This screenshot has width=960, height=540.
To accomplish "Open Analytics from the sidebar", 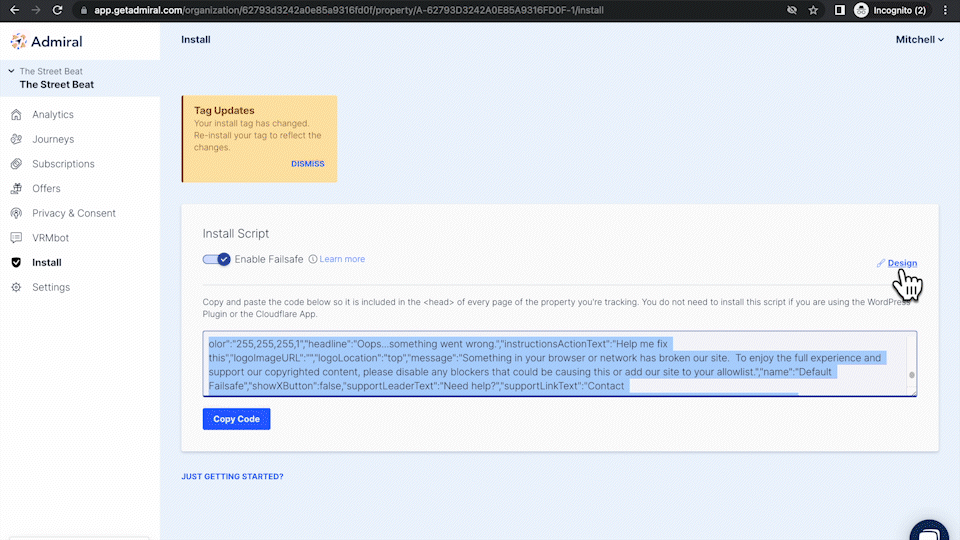I will click(53, 114).
